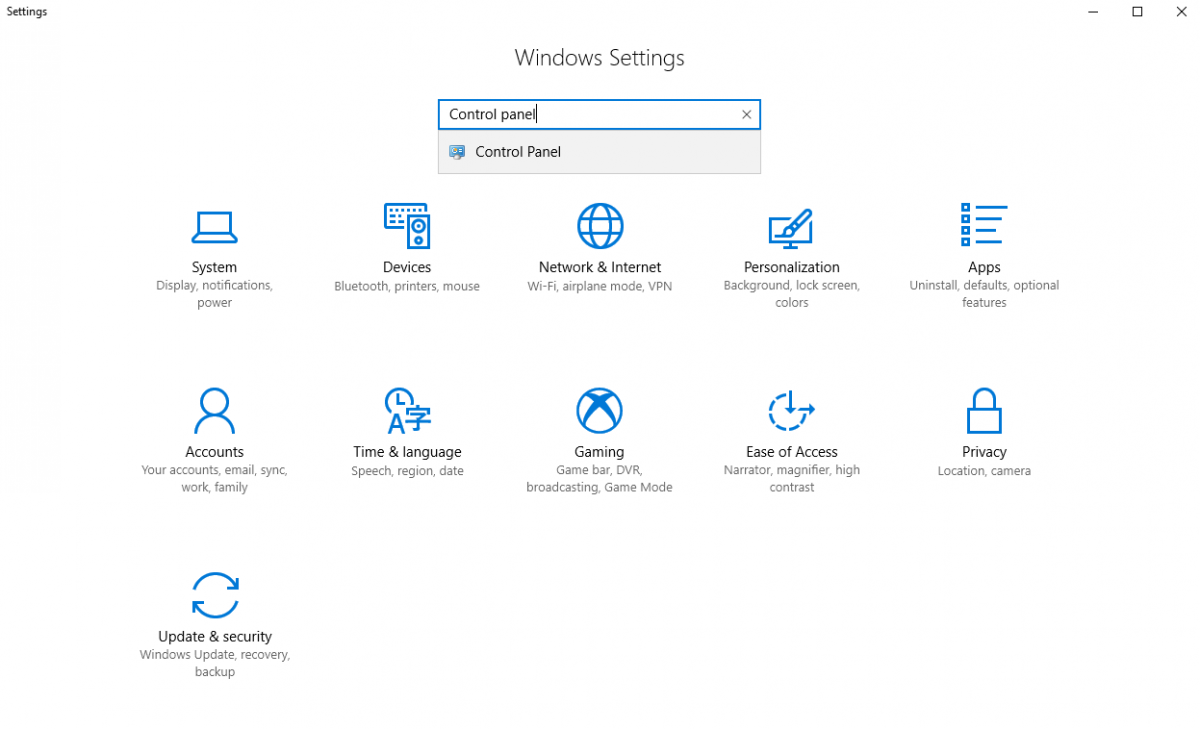Click the Control Panel icon in suggestions
This screenshot has height=729, width=1200.
click(x=457, y=151)
